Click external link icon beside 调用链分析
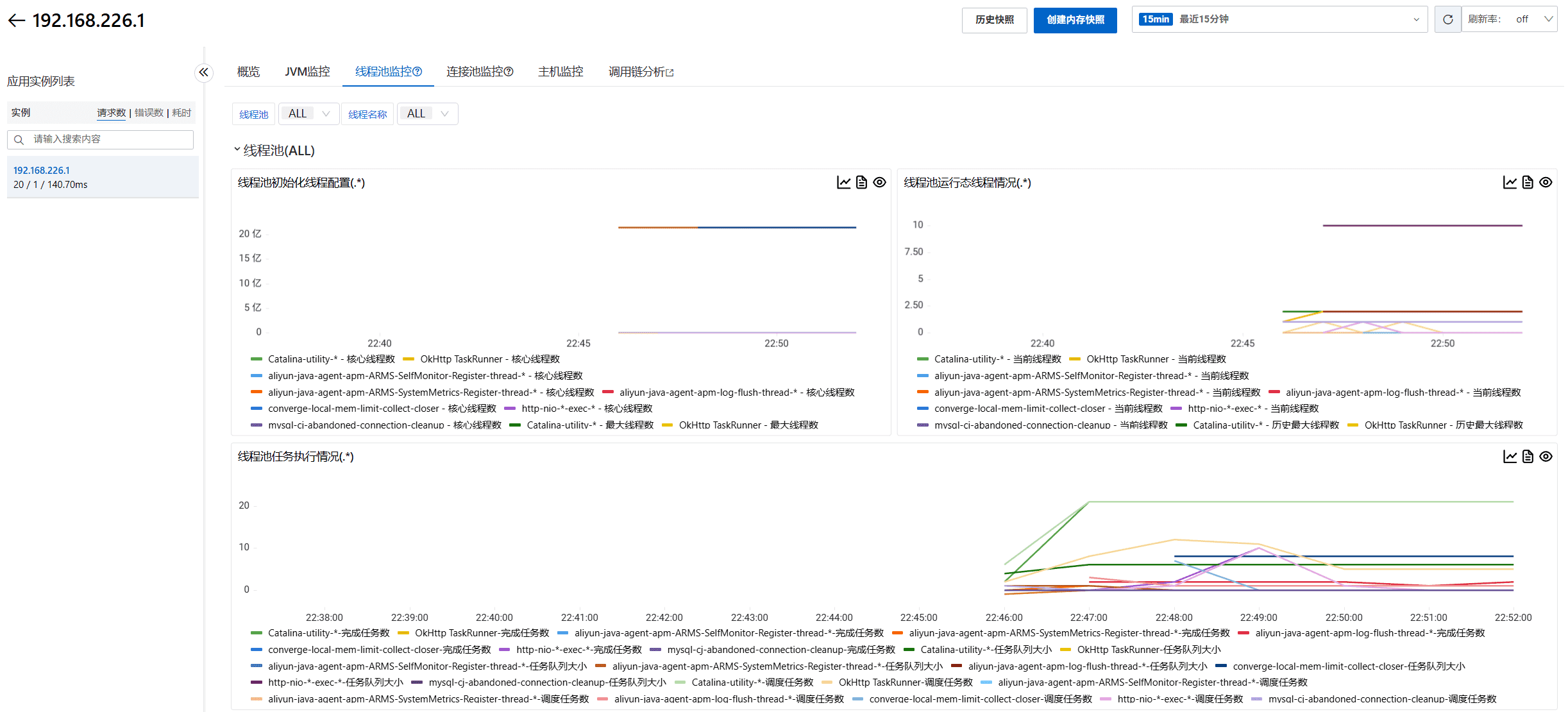Viewport: 1568px width, 712px height. (670, 73)
